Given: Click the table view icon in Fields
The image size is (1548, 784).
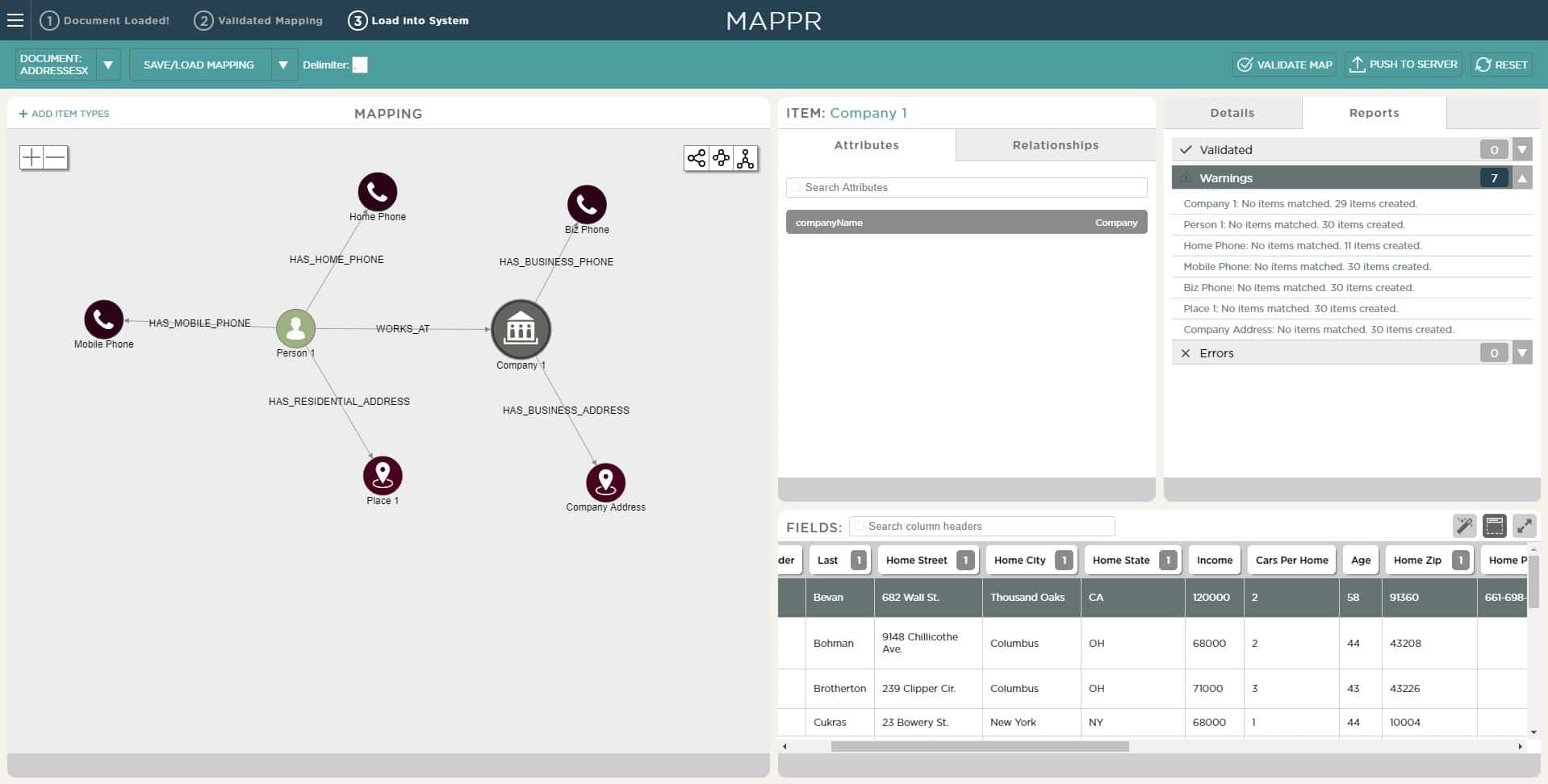Looking at the screenshot, I should (x=1495, y=526).
